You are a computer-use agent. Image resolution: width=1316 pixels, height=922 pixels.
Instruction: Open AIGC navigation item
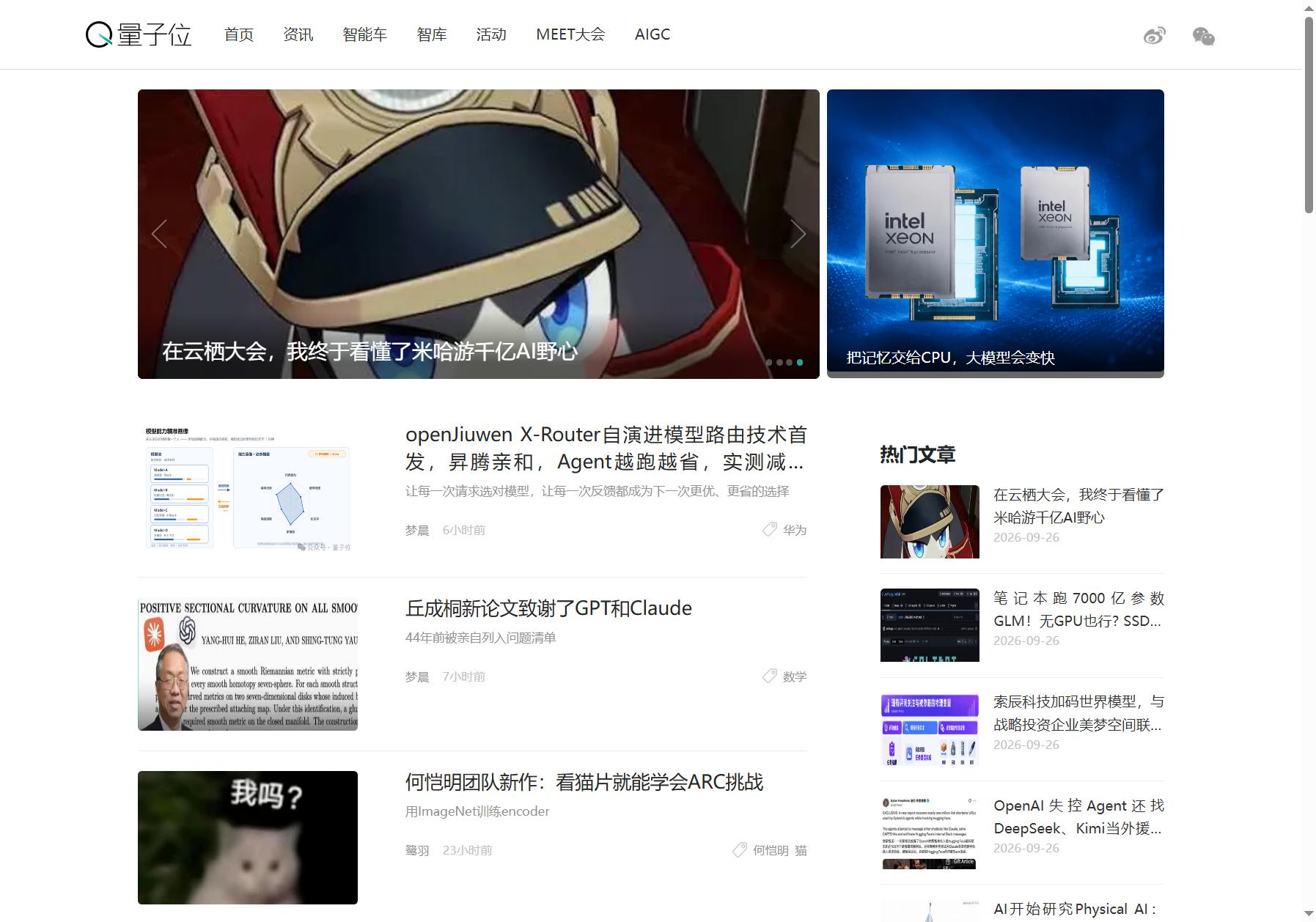(x=653, y=34)
